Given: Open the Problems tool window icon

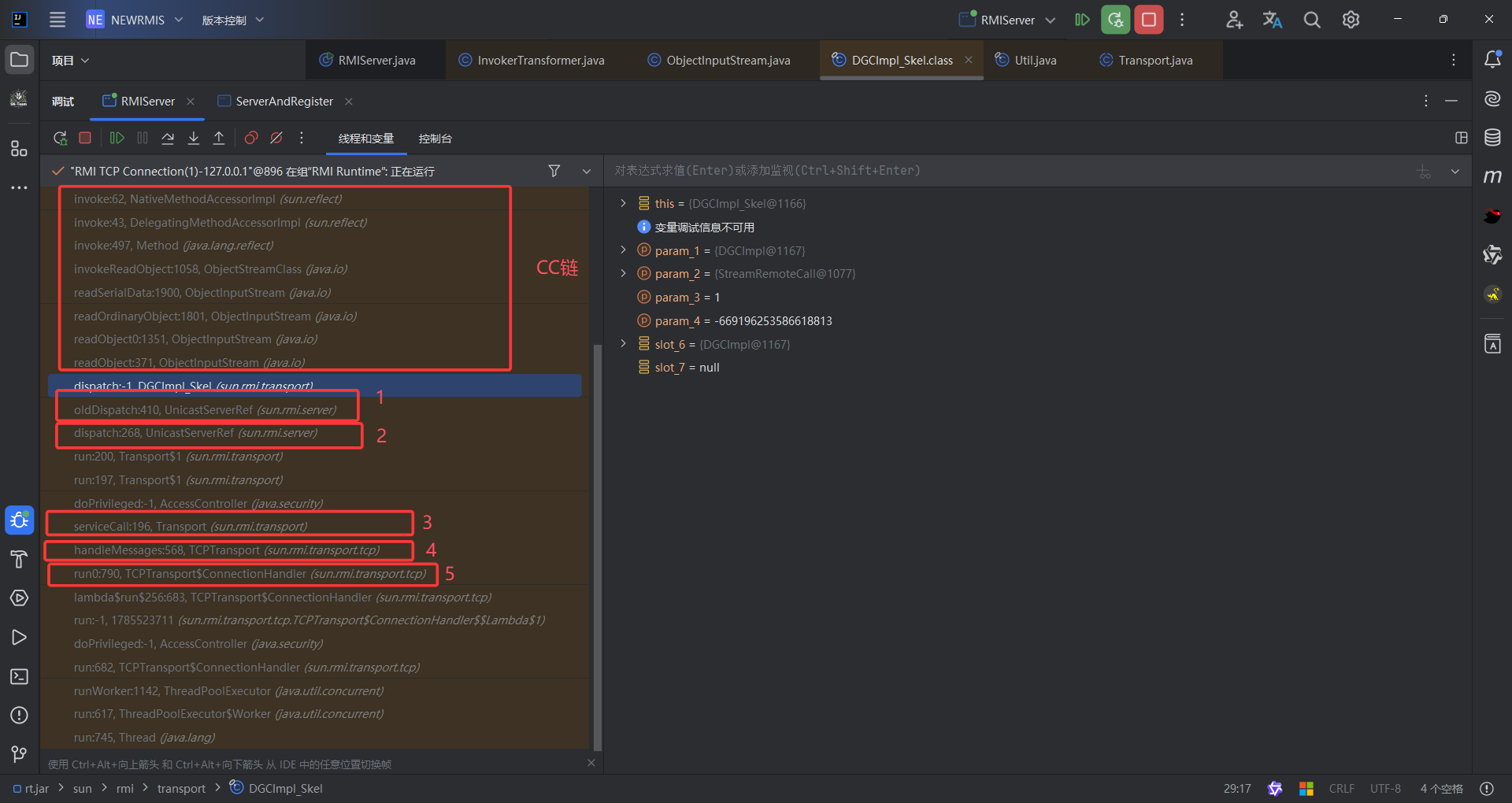Looking at the screenshot, I should coord(20,715).
